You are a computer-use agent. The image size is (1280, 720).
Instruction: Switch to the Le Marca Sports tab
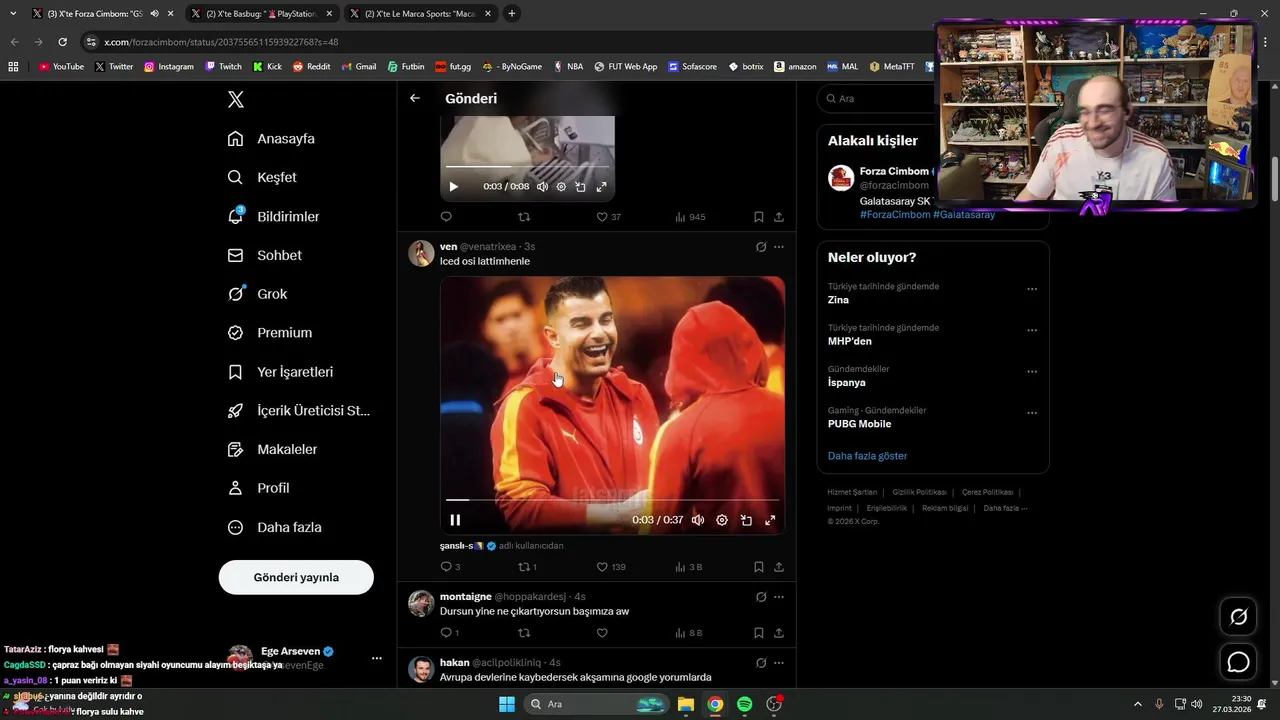(420, 14)
